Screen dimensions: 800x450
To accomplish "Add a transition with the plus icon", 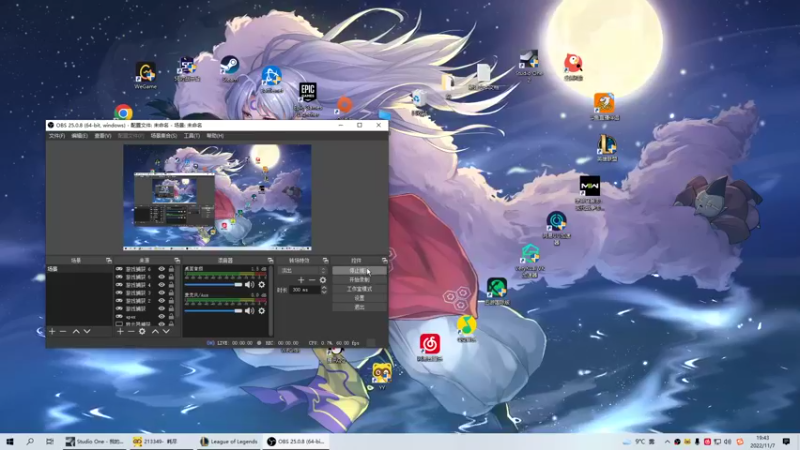I will pos(301,280).
